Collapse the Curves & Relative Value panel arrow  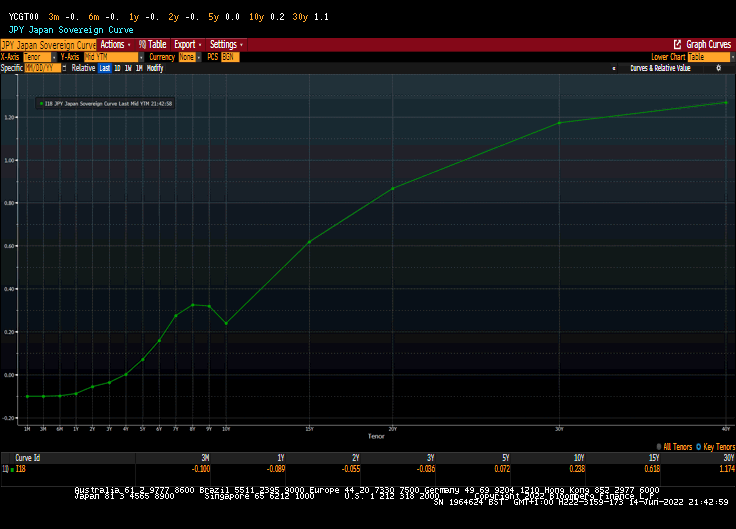613,68
